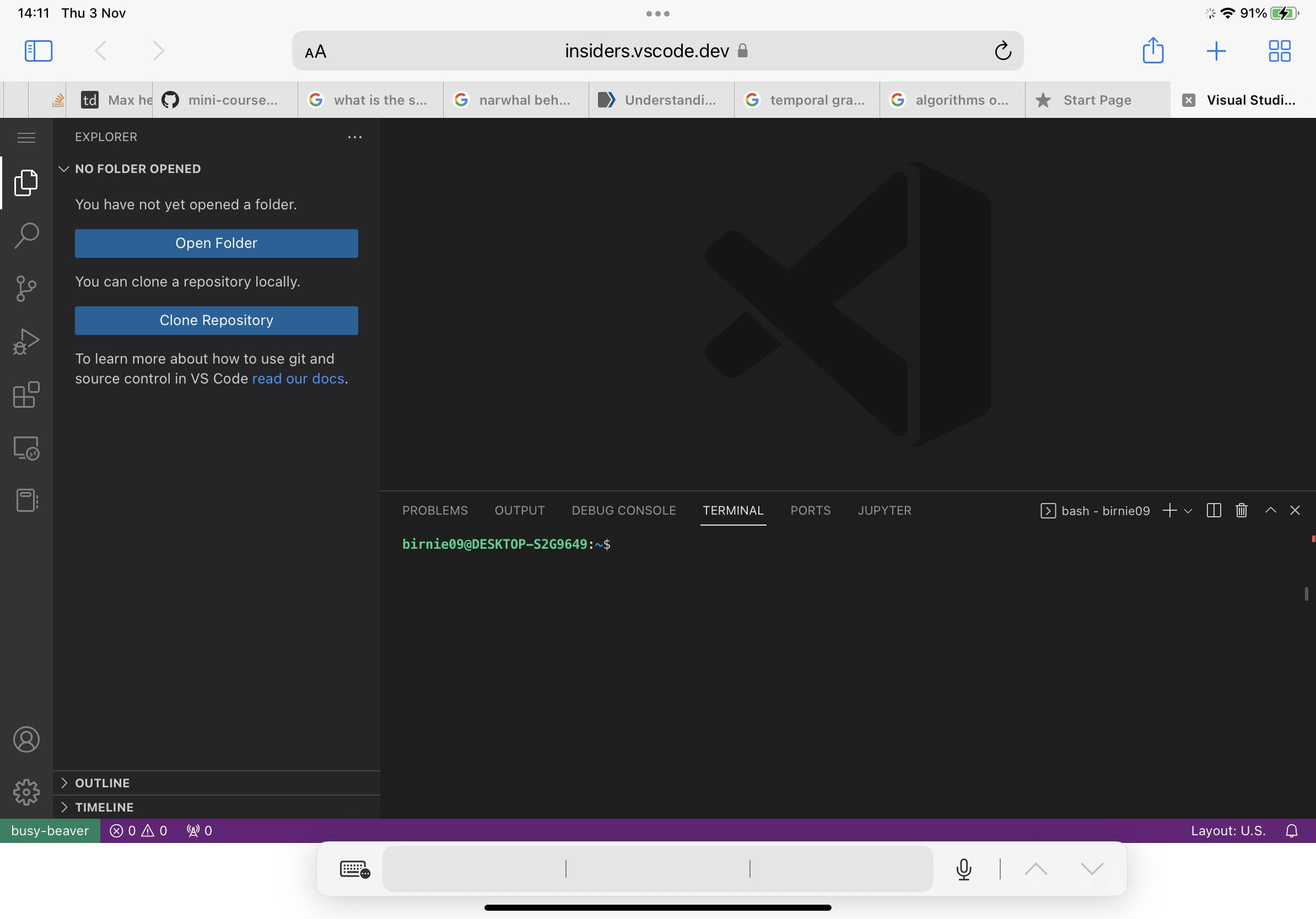This screenshot has height=919, width=1316.
Task: Open the notebook icon in activity bar
Action: coord(26,501)
